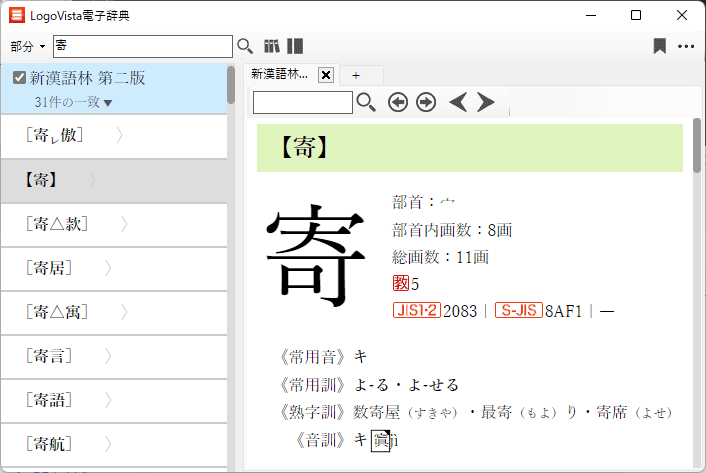Select the 寄航 result item
Image resolution: width=706 pixels, height=473 pixels.
point(54,444)
